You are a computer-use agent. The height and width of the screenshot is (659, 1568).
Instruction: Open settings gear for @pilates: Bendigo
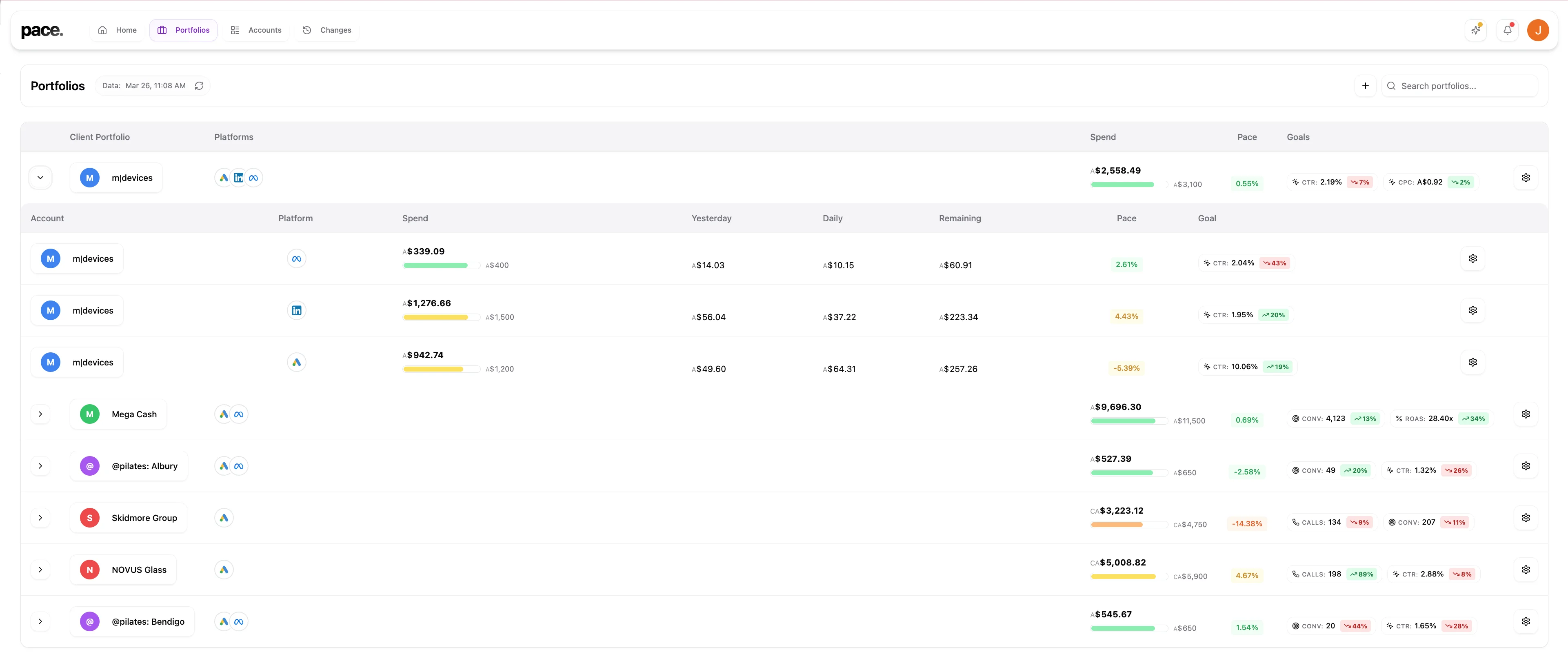click(x=1526, y=621)
